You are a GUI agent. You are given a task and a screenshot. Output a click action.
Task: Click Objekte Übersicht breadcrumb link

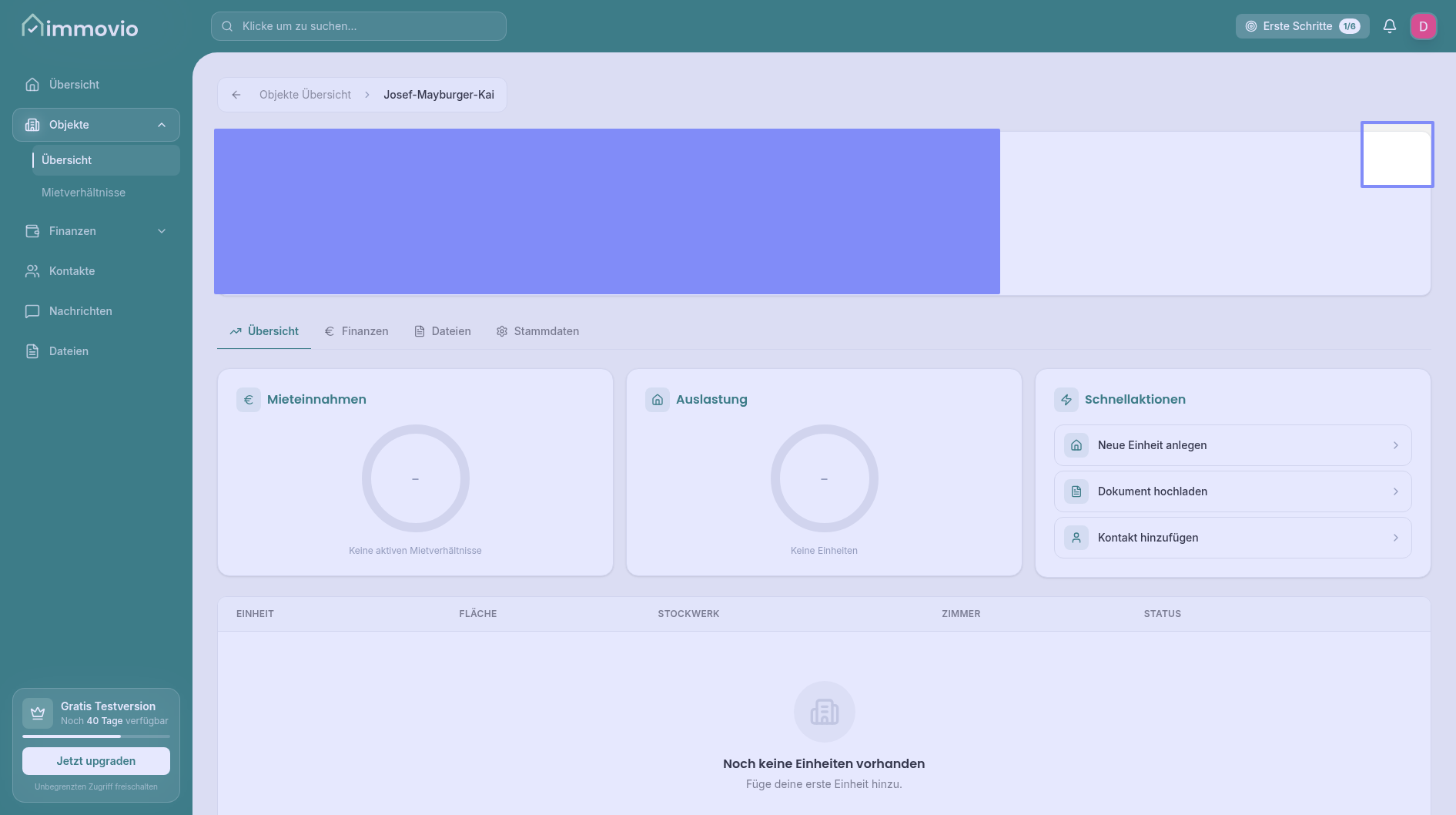(305, 95)
